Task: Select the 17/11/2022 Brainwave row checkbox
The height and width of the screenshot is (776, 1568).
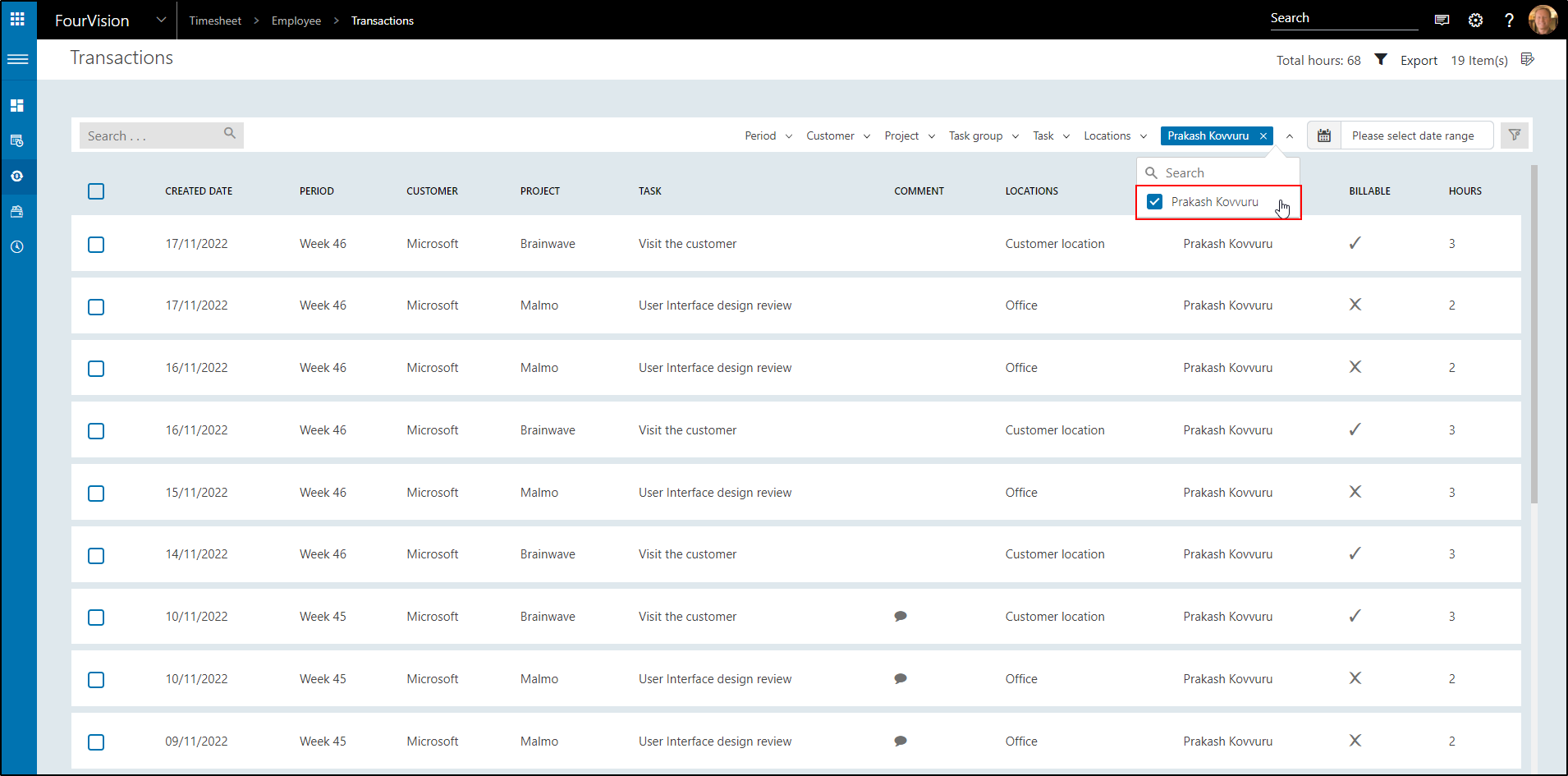Action: [x=96, y=245]
